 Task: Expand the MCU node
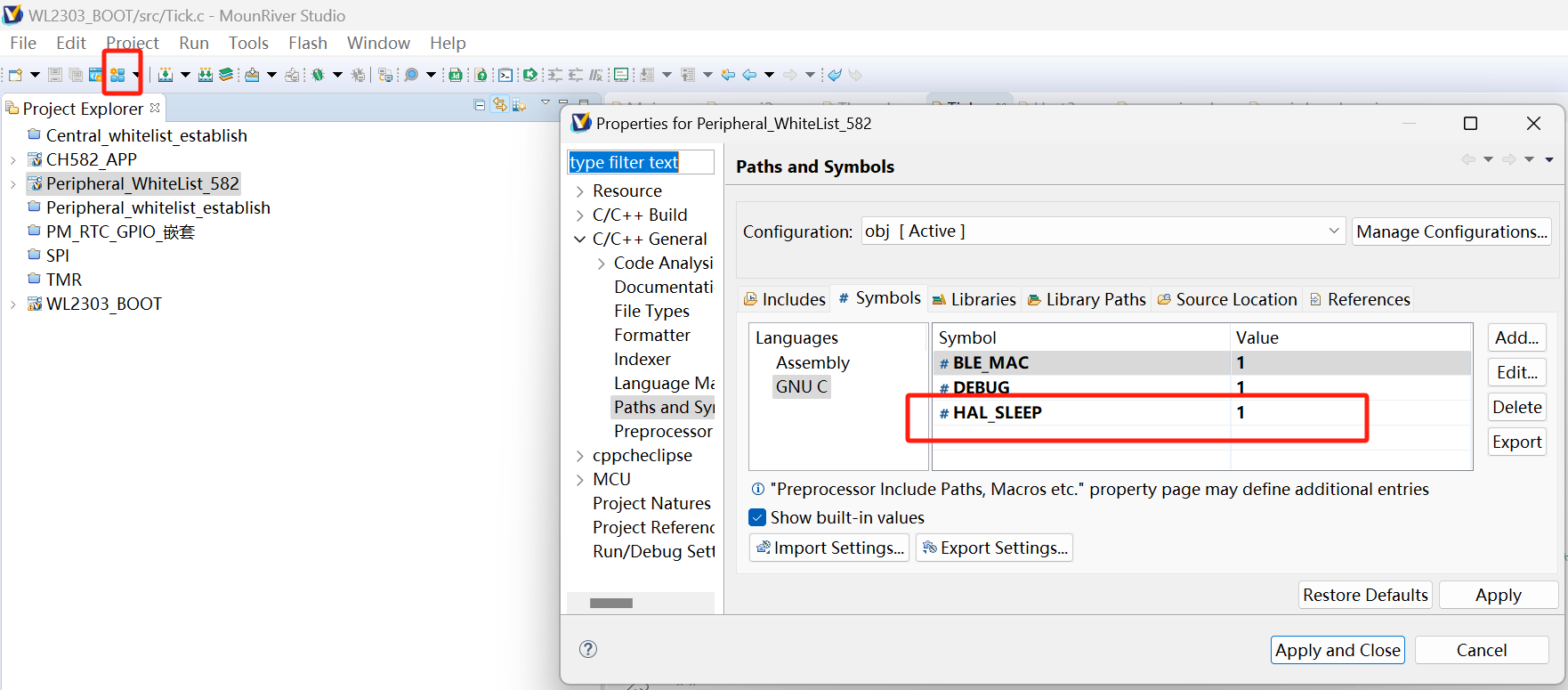580,480
